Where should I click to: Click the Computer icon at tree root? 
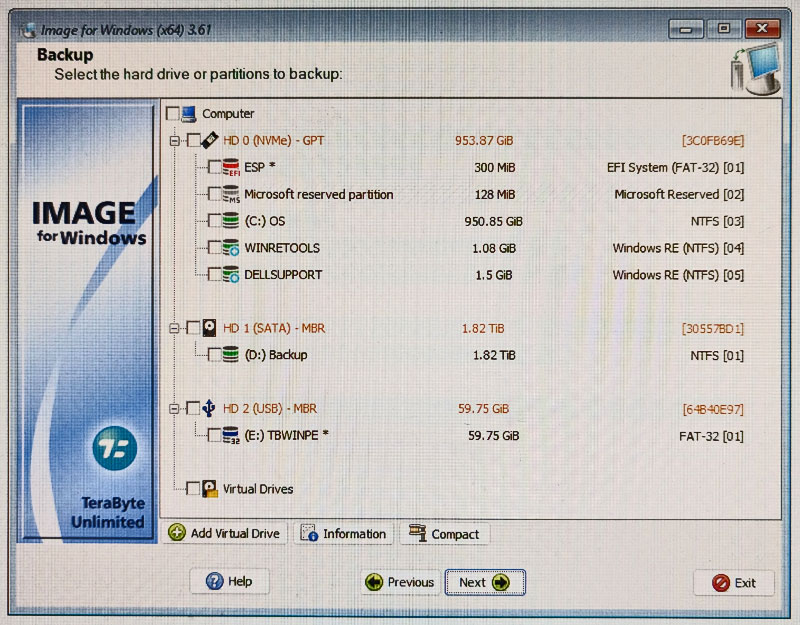pos(189,114)
